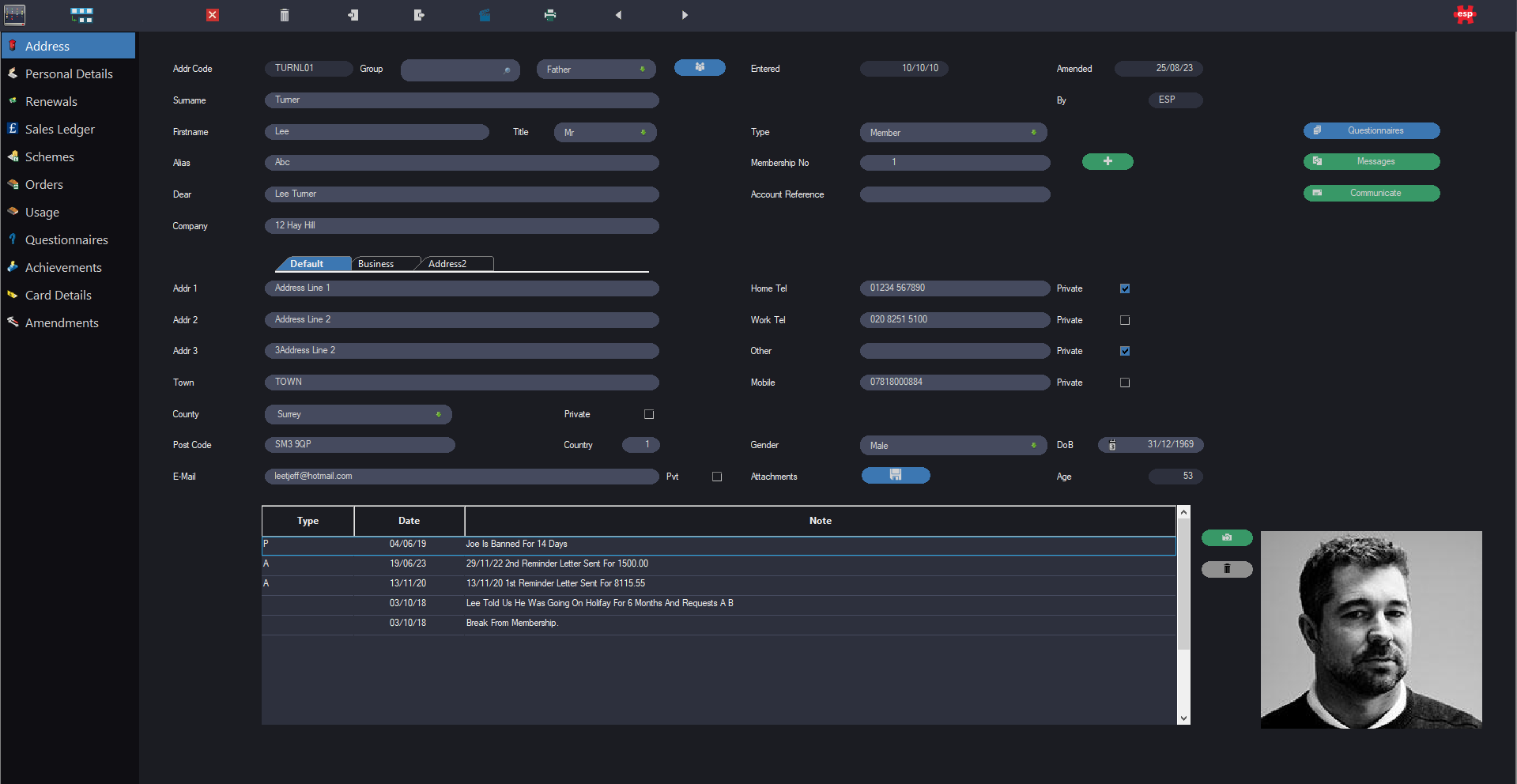The height and width of the screenshot is (784, 1517).
Task: Click the Surname input field
Action: [462, 100]
